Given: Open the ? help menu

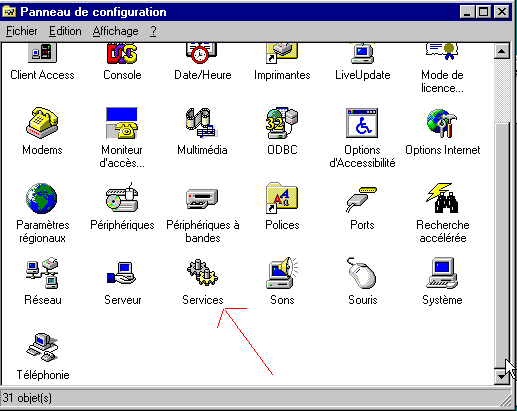Looking at the screenshot, I should point(153,31).
